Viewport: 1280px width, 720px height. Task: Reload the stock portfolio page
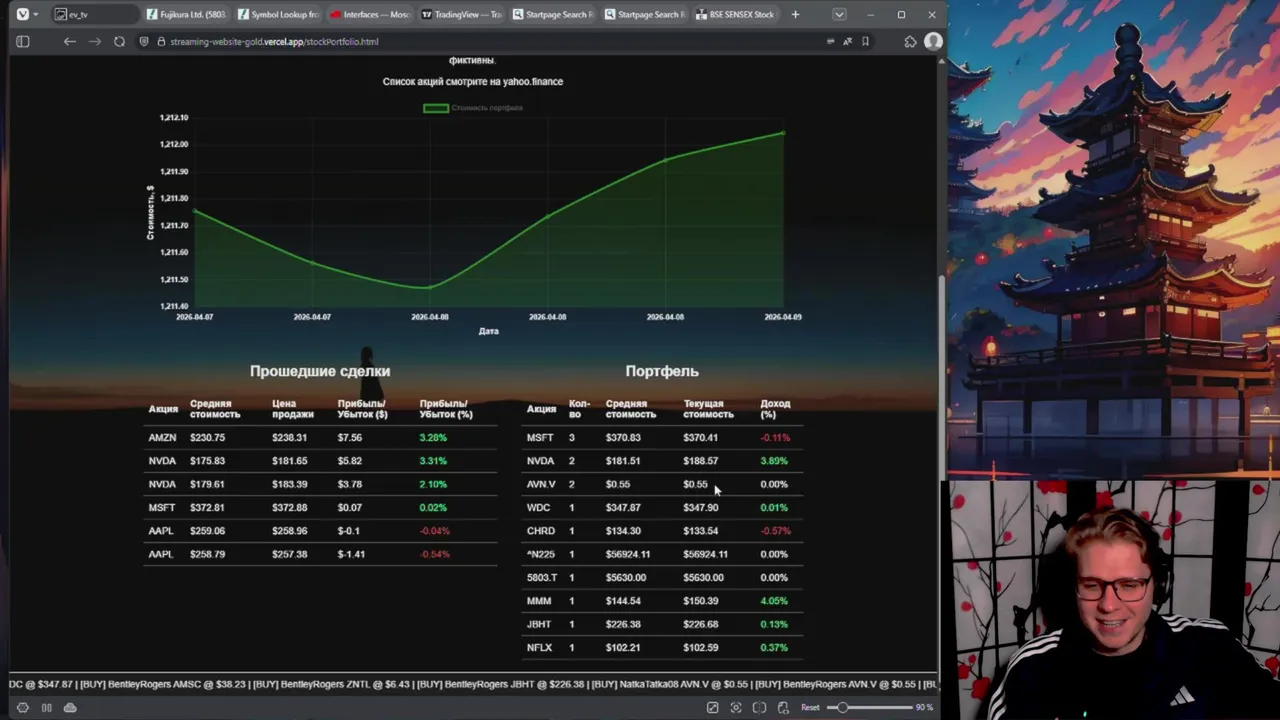tap(120, 41)
